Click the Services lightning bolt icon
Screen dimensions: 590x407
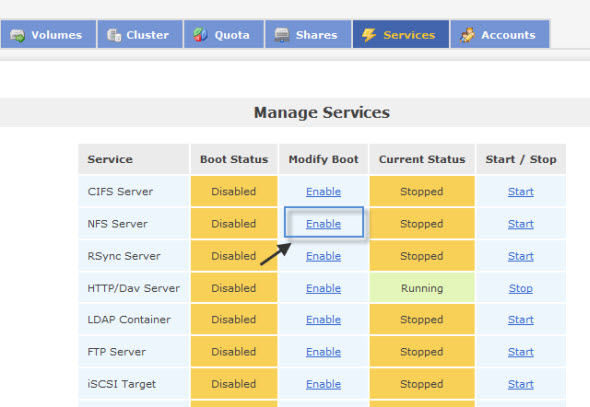click(x=369, y=35)
